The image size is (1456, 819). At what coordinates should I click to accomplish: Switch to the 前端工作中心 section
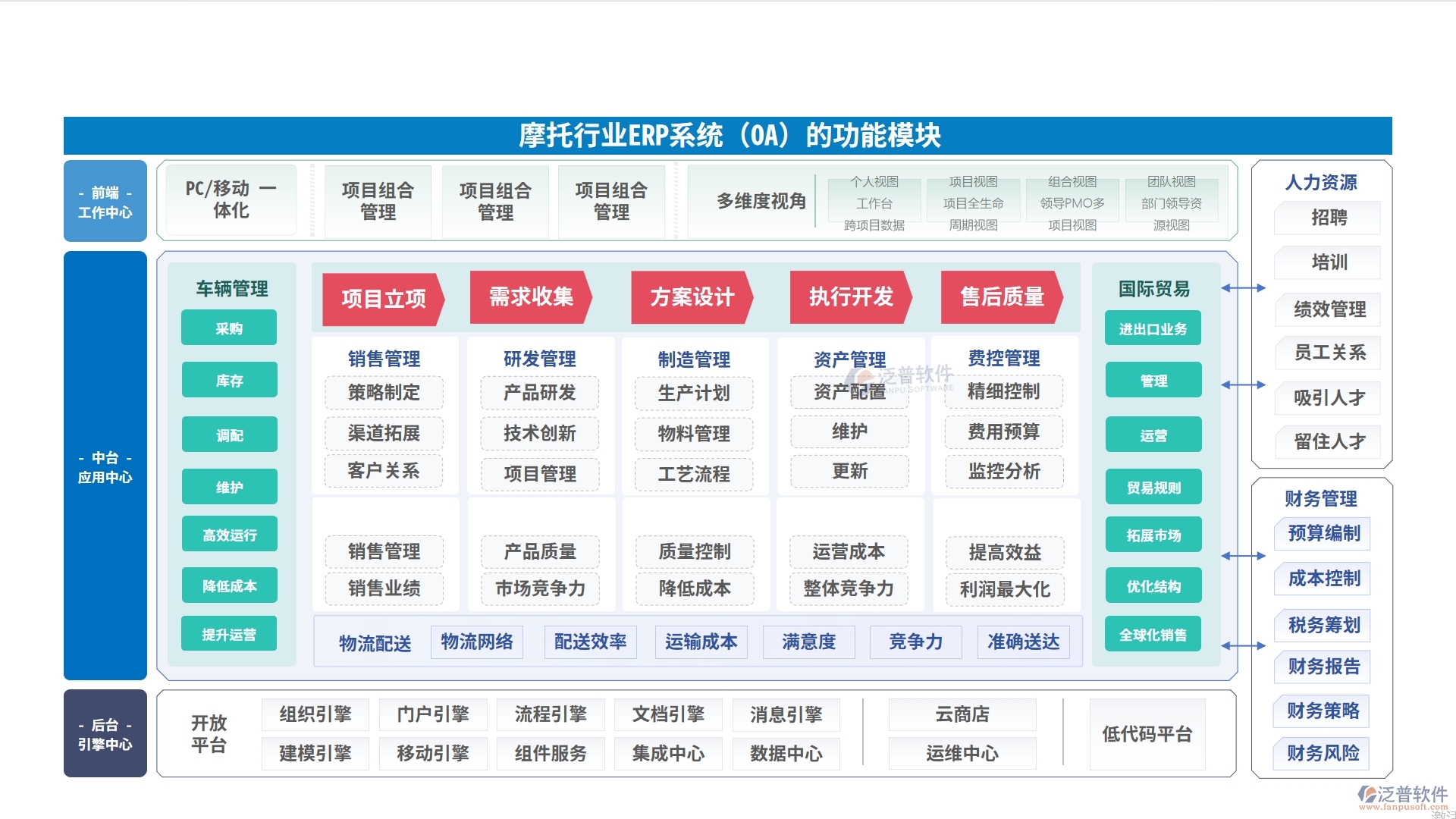click(x=105, y=201)
